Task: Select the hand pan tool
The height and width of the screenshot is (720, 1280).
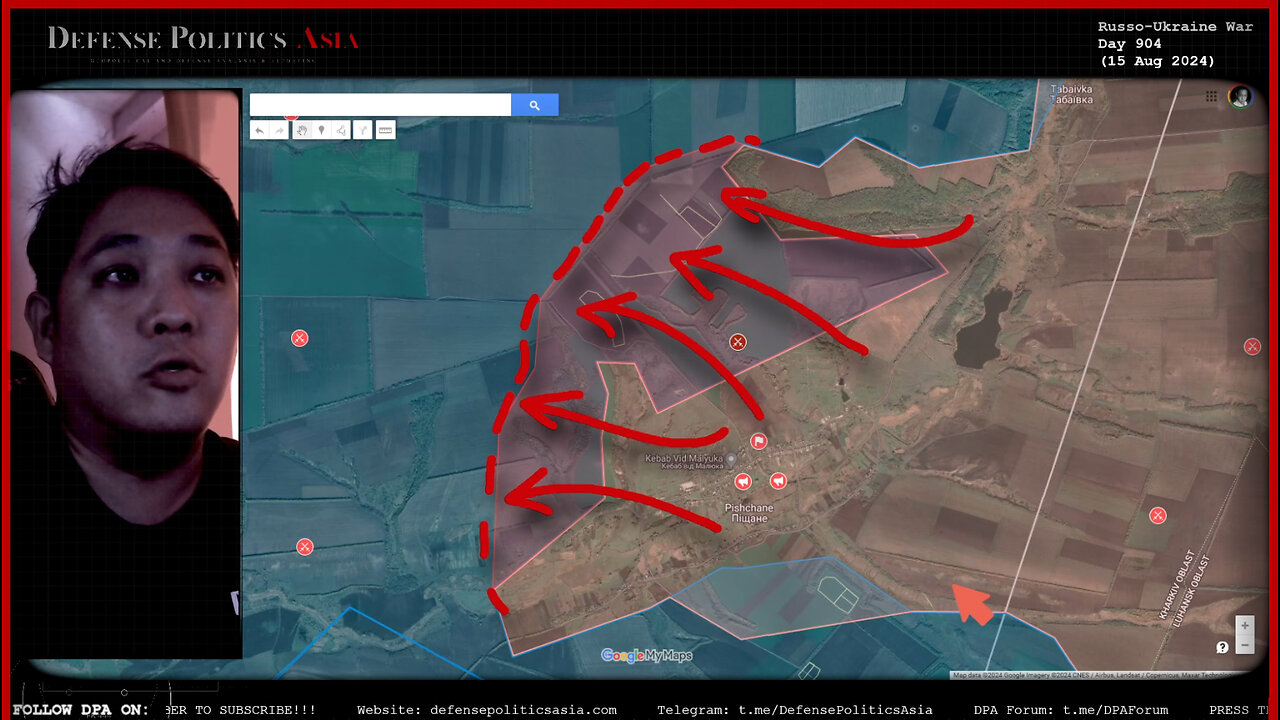Action: (301, 130)
